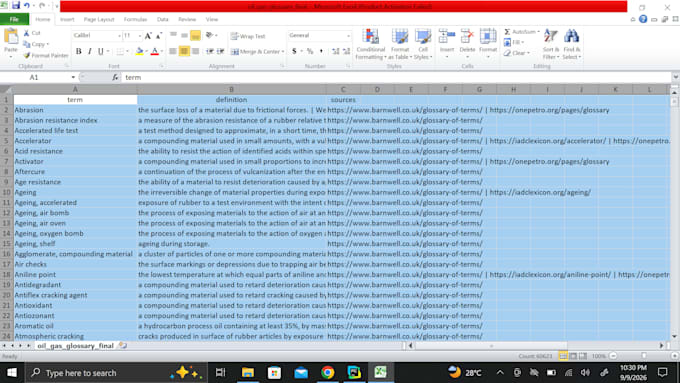Open the Calibri font name dropdown
This screenshot has height=383, width=680.
119,36
